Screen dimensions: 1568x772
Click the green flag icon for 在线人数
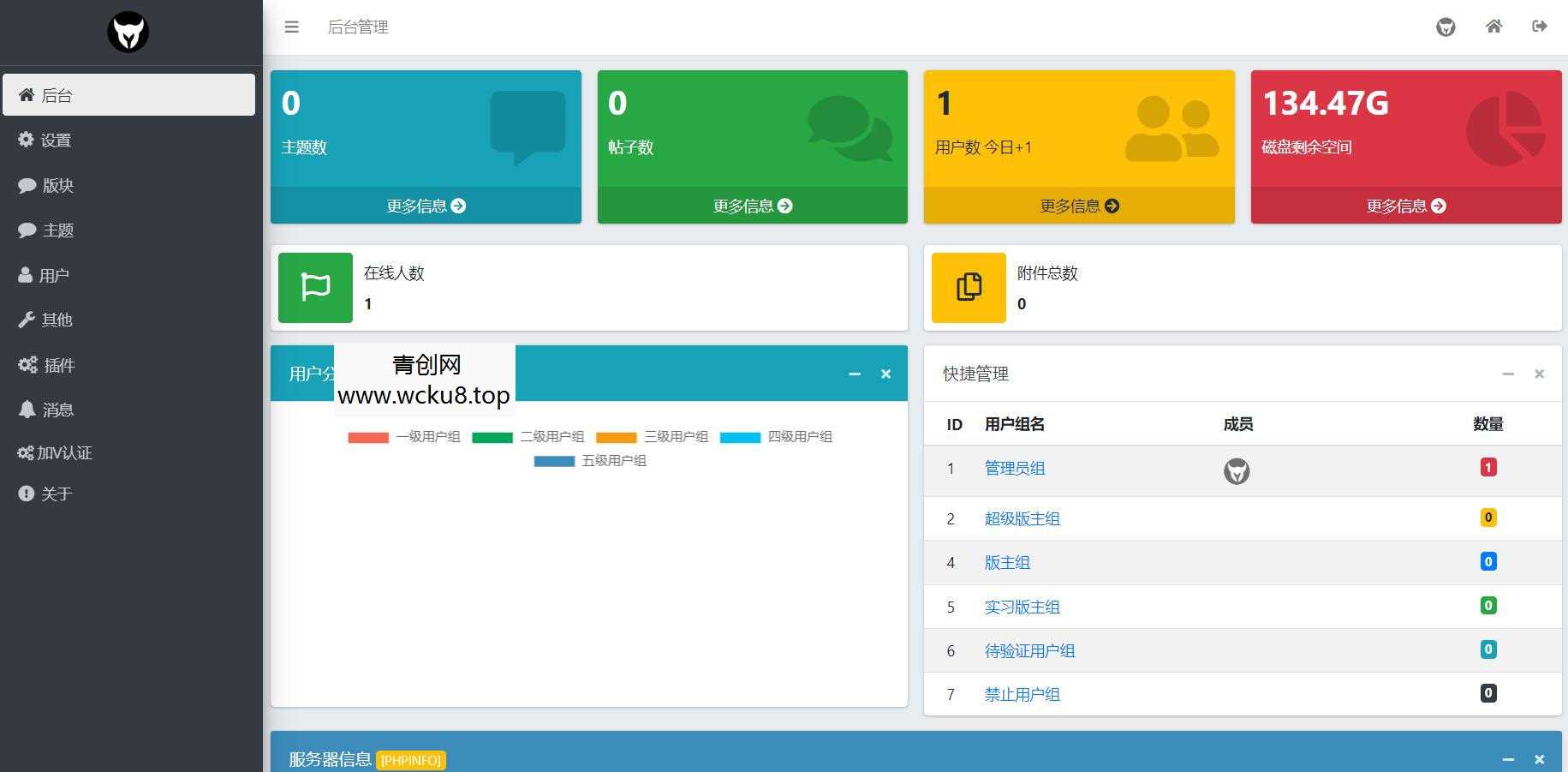click(315, 288)
